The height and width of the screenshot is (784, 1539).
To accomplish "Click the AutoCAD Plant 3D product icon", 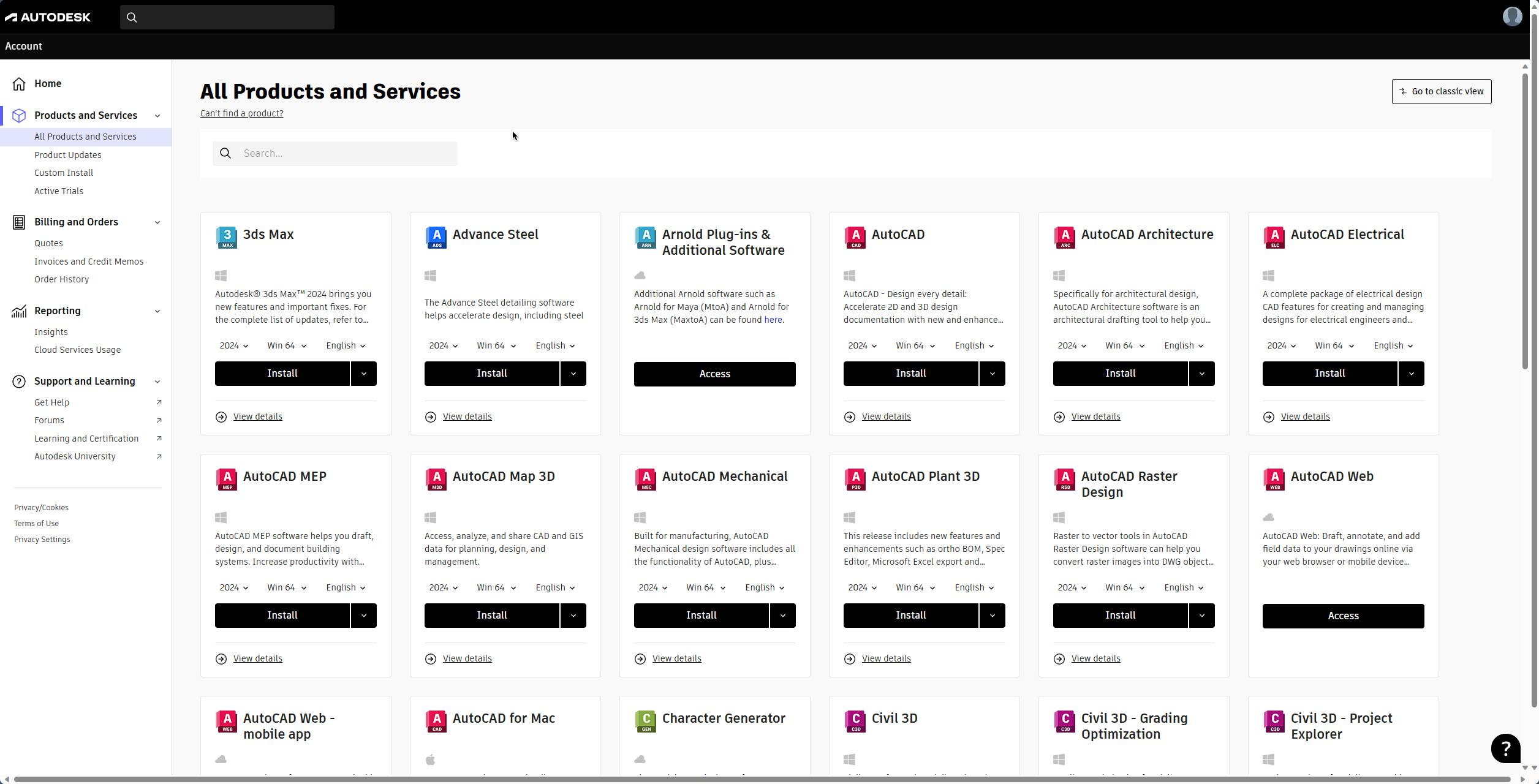I will (x=855, y=479).
